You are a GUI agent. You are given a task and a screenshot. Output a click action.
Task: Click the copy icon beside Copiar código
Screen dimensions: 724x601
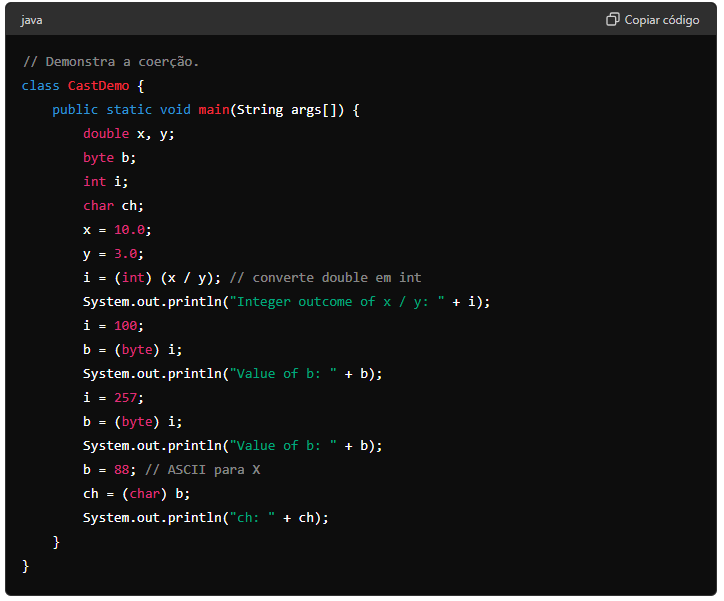(612, 19)
